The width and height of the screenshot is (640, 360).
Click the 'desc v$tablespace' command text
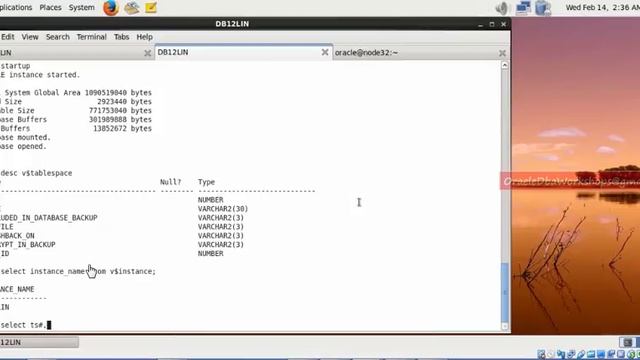36,173
